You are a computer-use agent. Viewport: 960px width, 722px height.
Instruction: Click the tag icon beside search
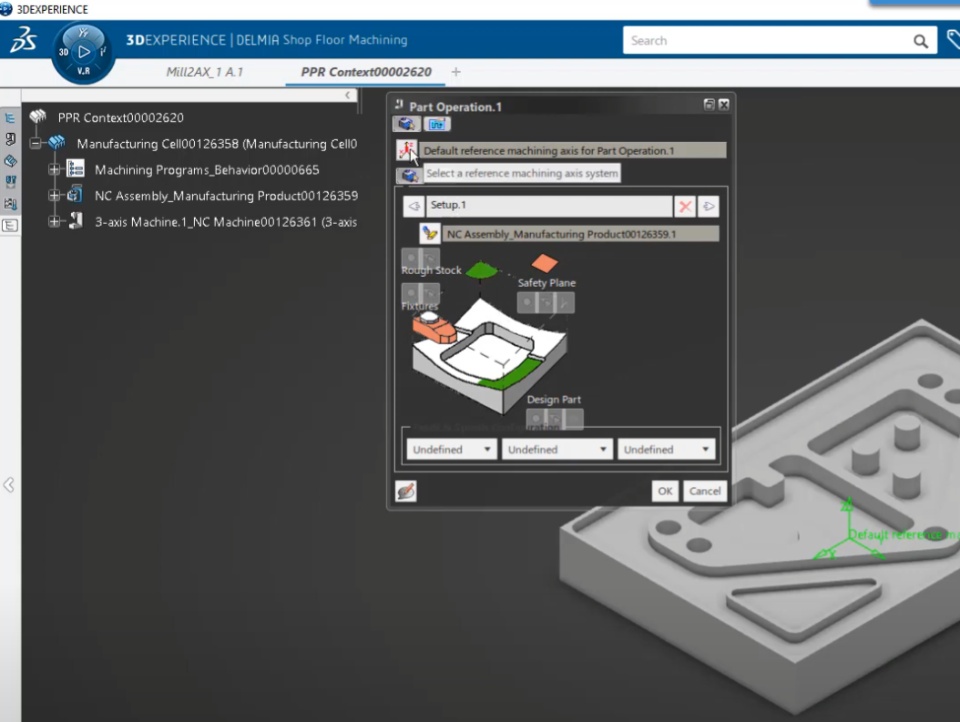pos(953,40)
